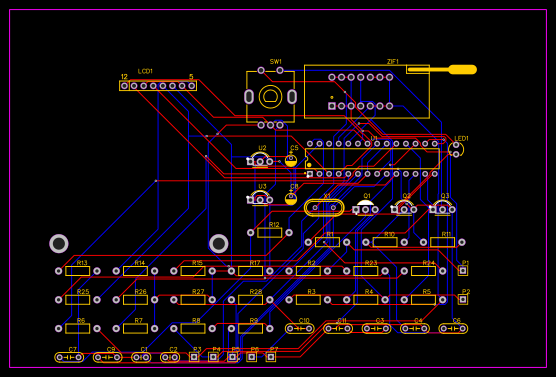This screenshot has width=556, height=377.
Task: Select the P1 square pad
Action: (x=463, y=271)
